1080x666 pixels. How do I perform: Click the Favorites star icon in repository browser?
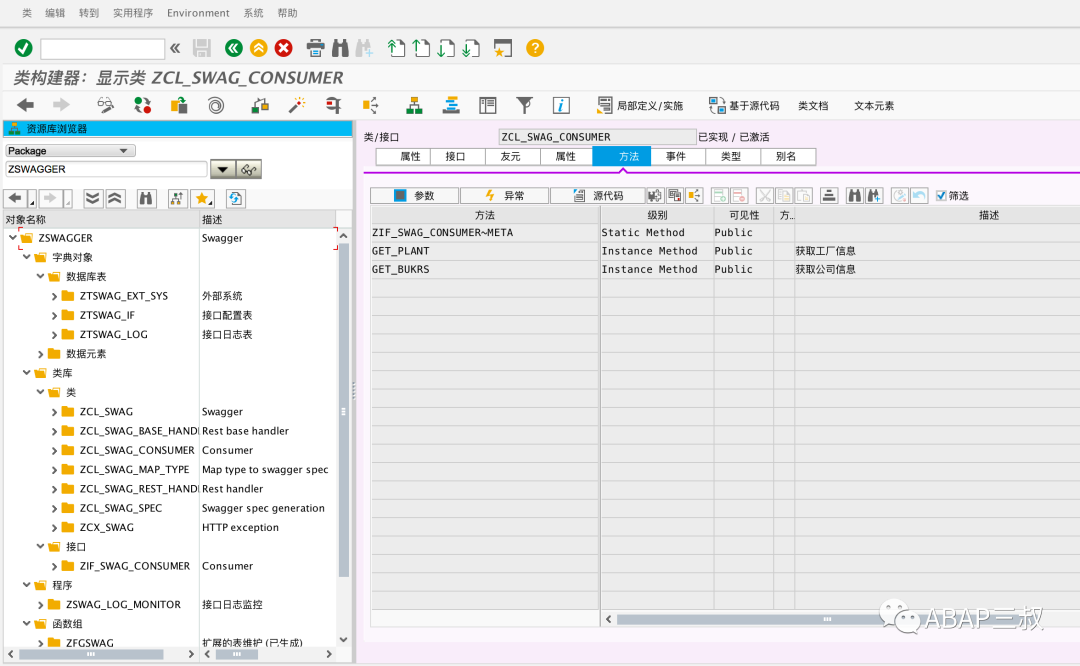tap(202, 198)
